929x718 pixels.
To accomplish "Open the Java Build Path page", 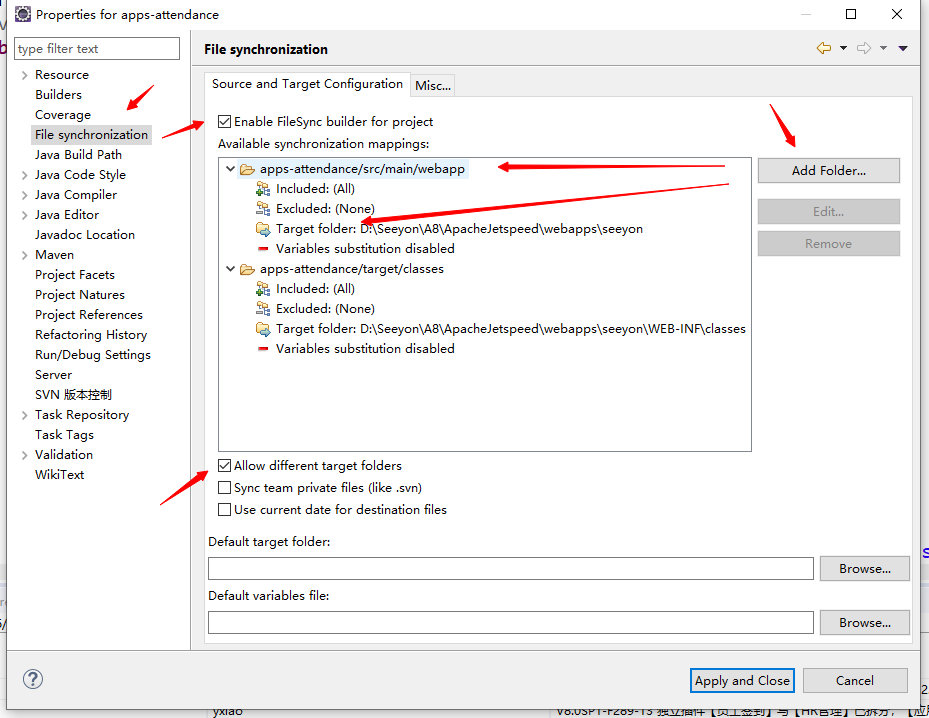I will 78,155.
